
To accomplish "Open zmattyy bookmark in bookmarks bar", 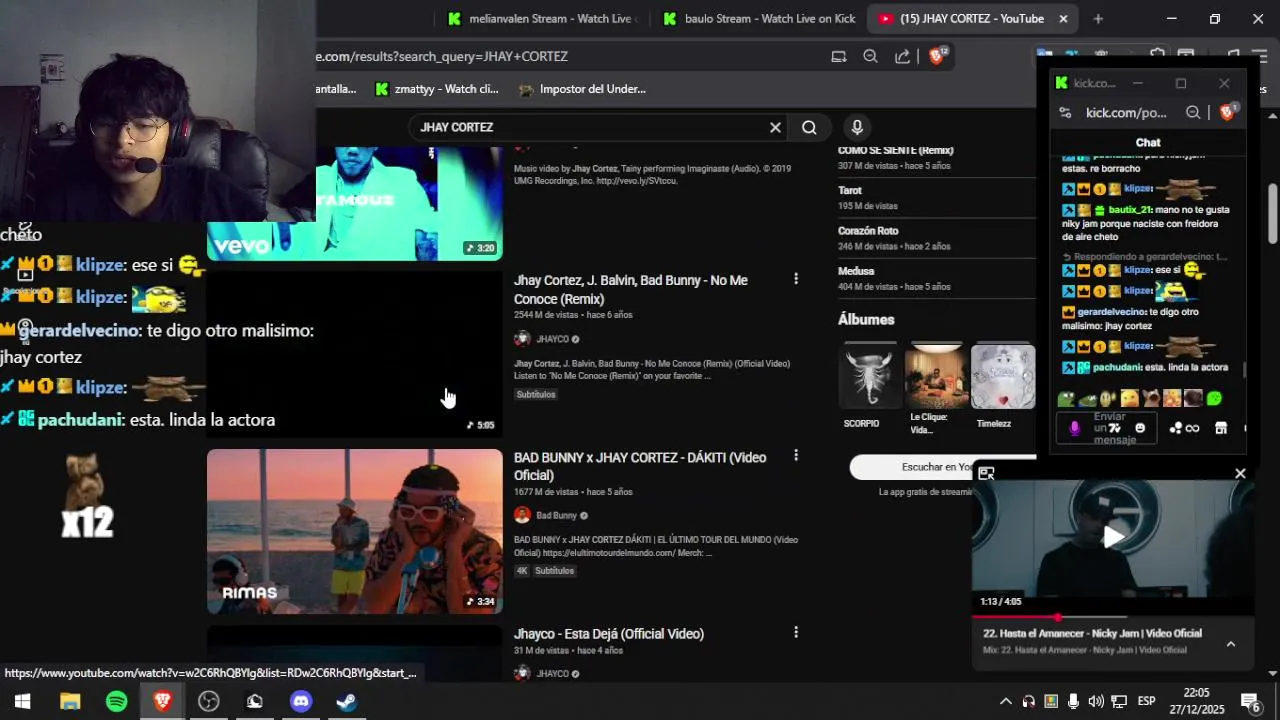I will coord(436,89).
